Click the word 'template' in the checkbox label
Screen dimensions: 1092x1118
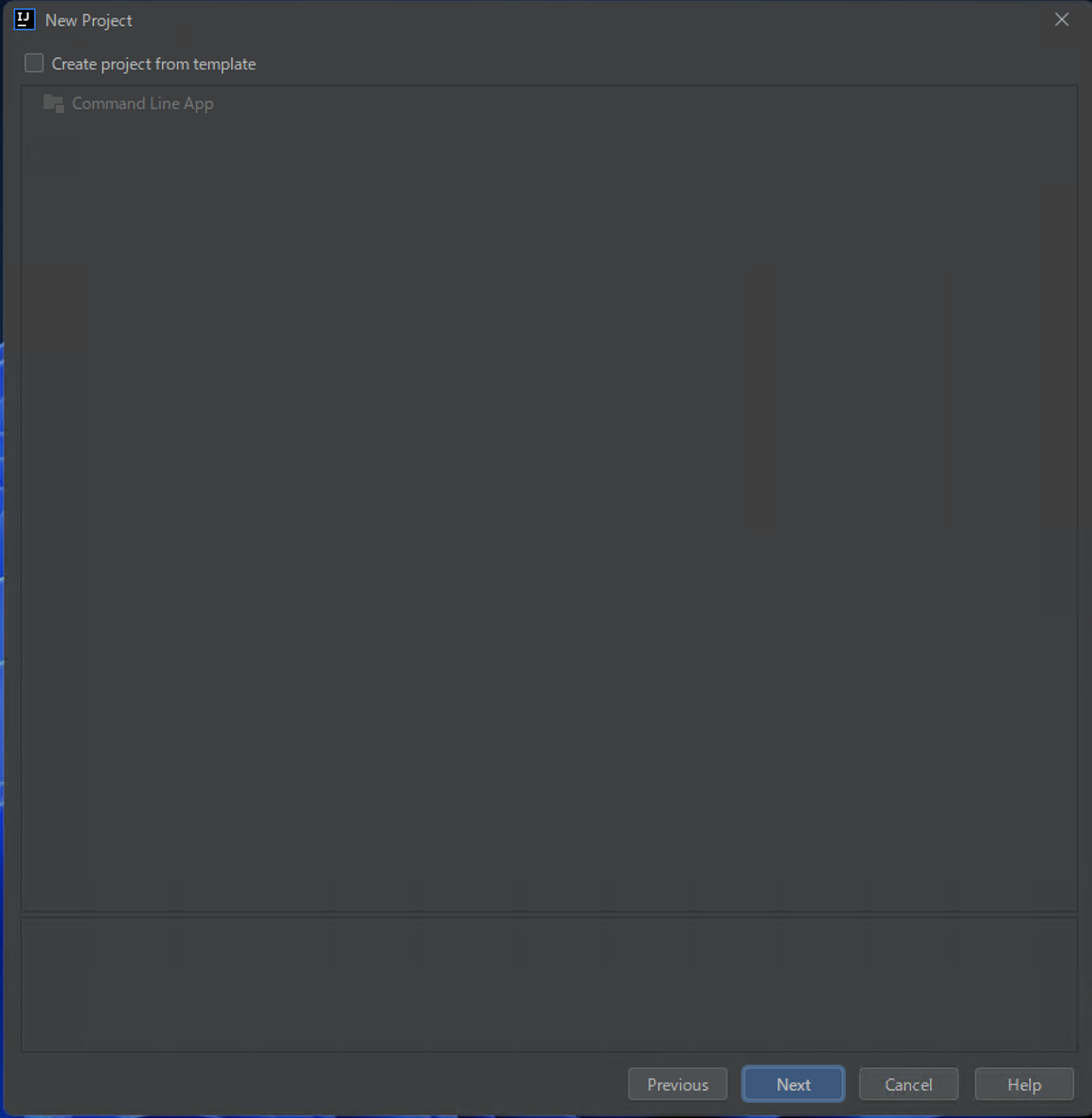click(224, 64)
